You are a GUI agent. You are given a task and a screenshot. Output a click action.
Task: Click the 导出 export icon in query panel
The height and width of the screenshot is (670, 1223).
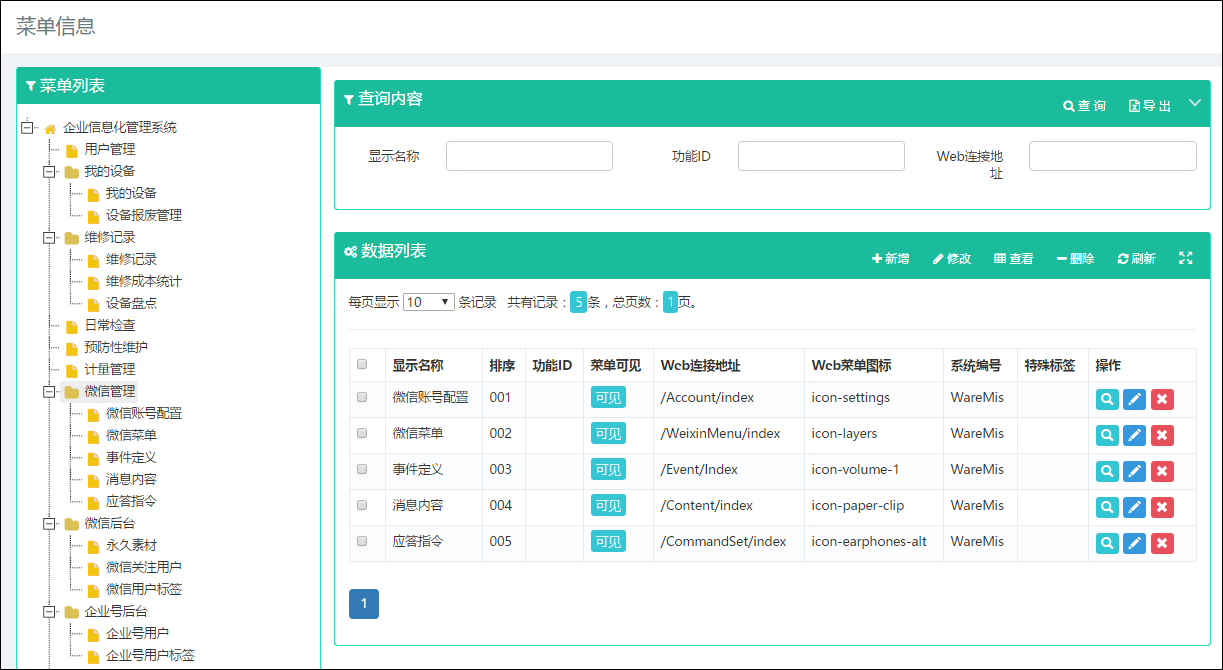point(1149,106)
